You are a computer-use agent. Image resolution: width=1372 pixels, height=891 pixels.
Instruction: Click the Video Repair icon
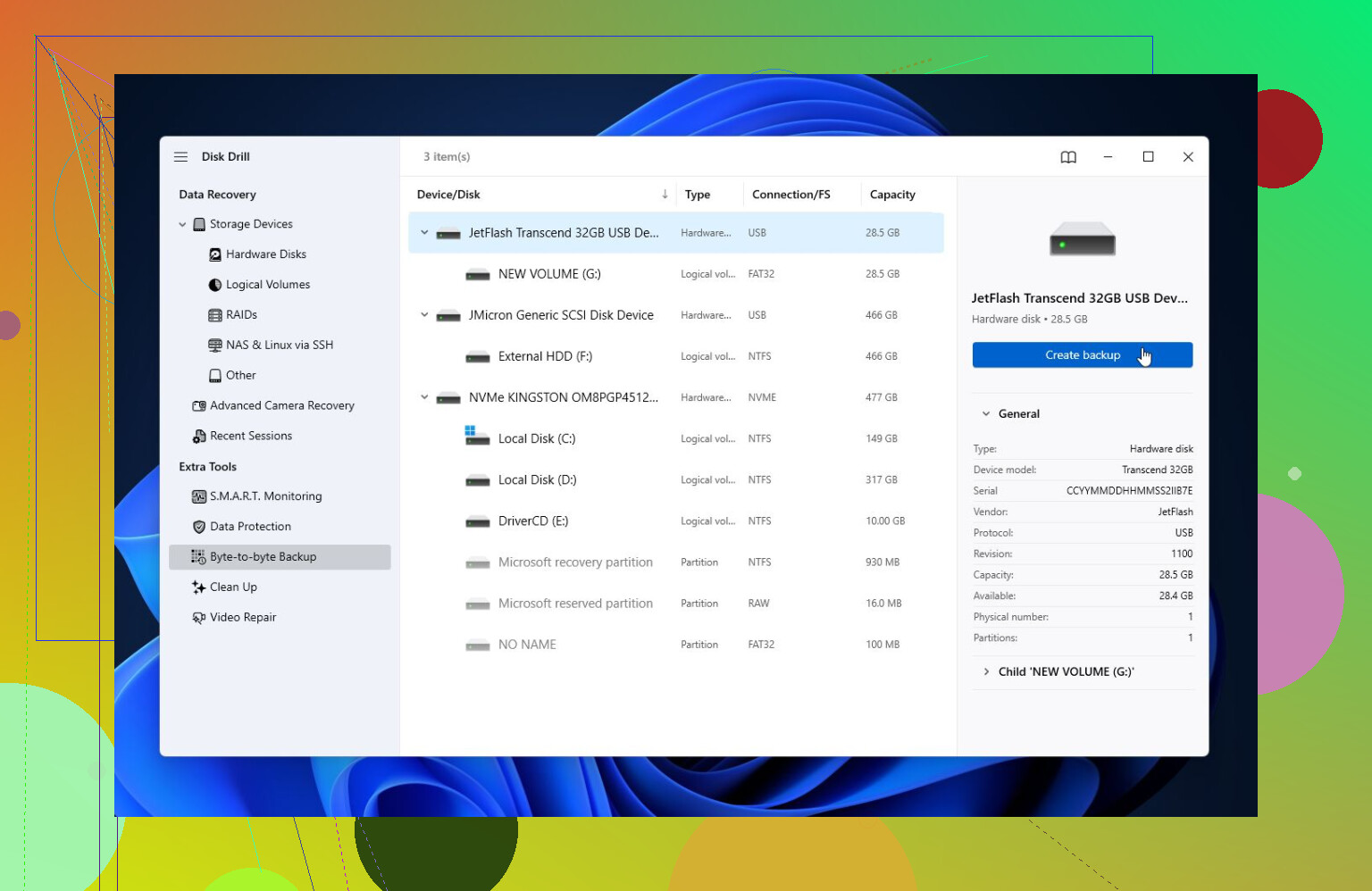[199, 618]
